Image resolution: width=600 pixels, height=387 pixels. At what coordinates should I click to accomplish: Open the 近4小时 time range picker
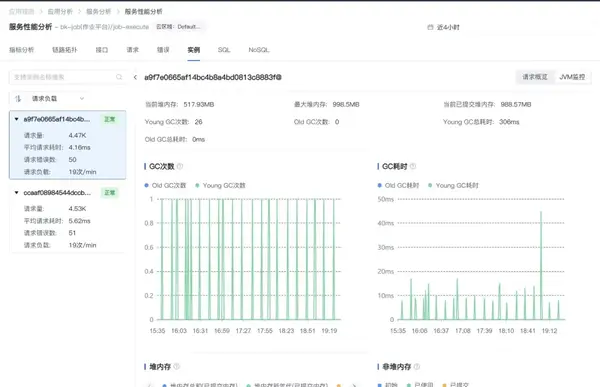click(443, 27)
